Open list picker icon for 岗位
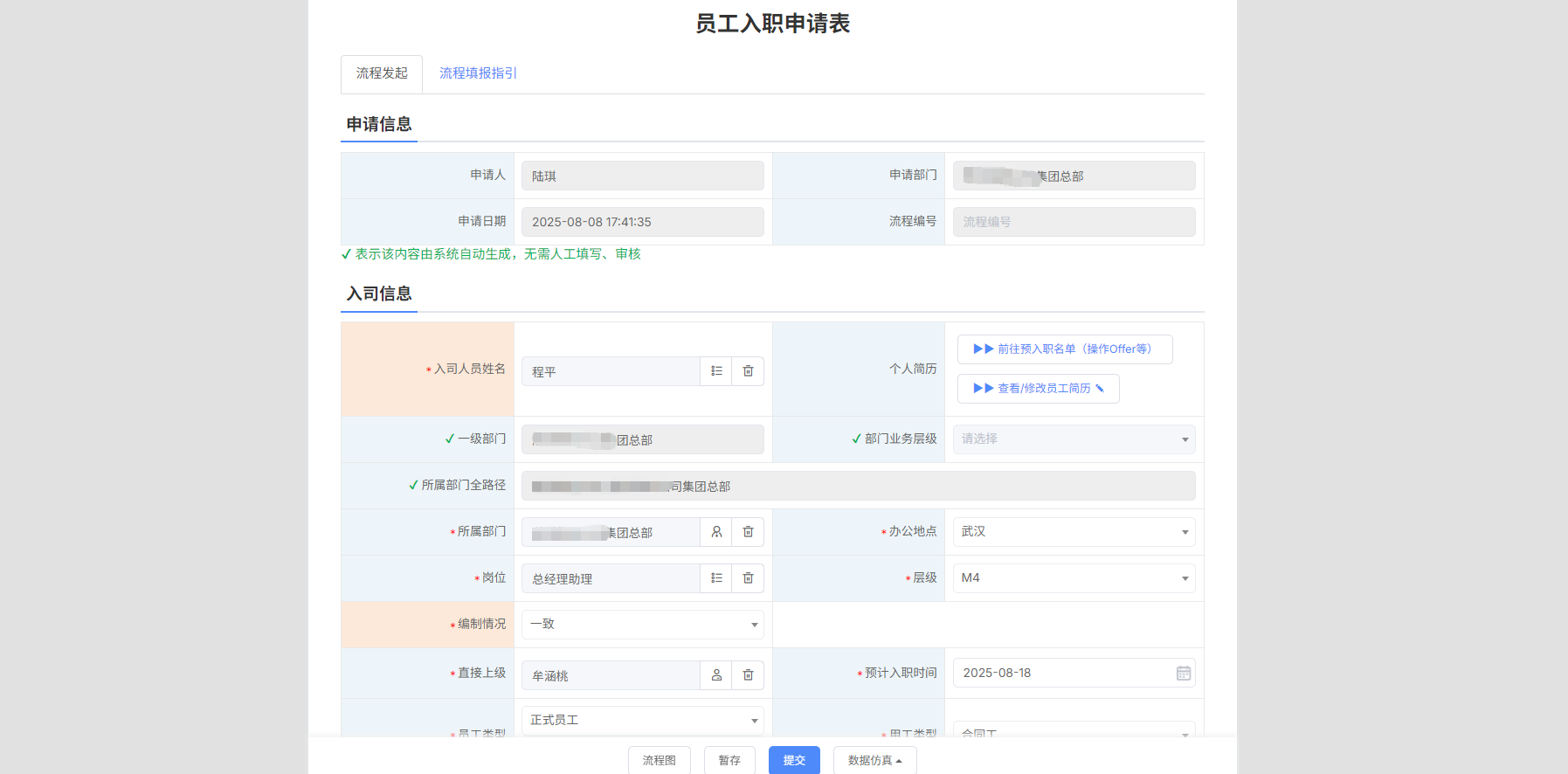Viewport: 1568px width, 774px height. (716, 578)
